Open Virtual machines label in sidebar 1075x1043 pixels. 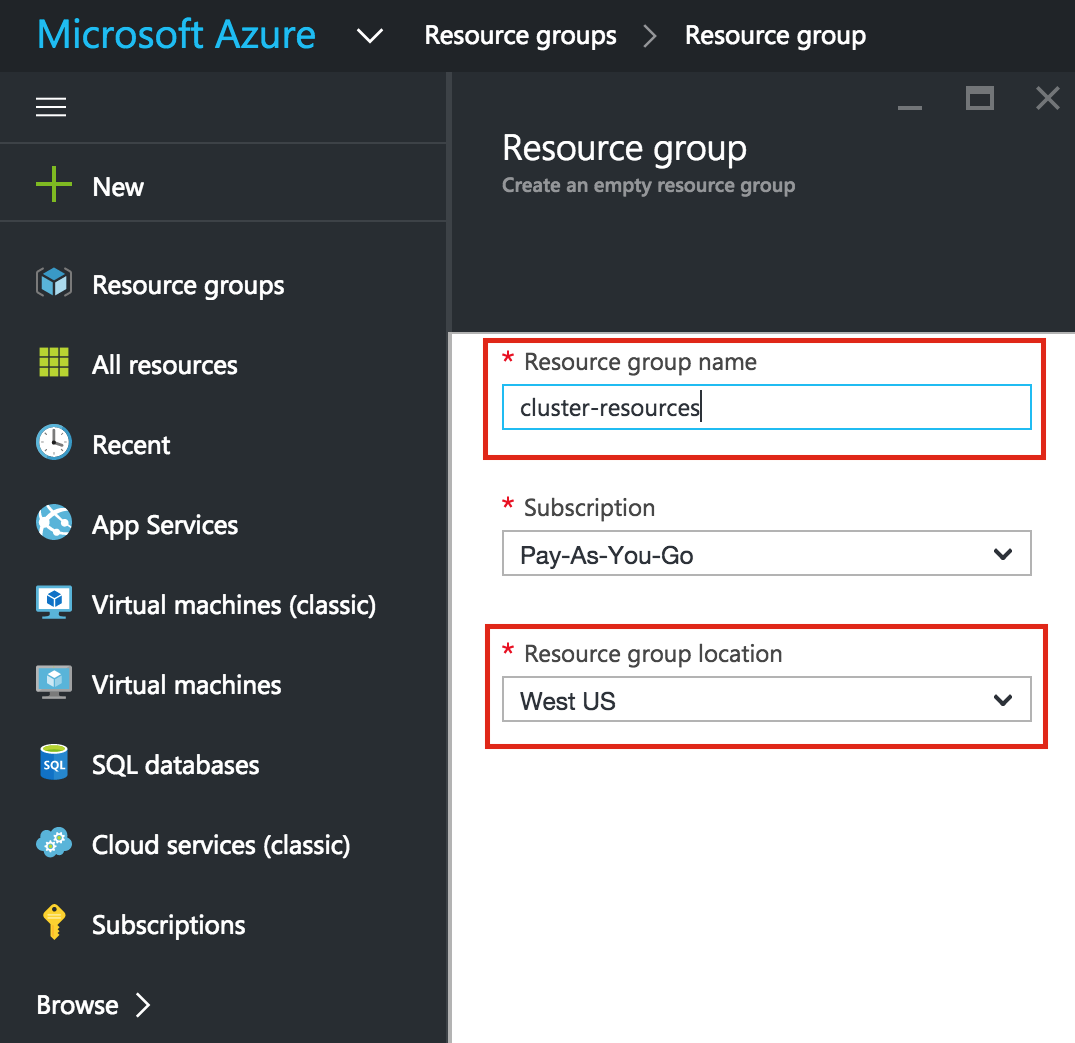click(186, 685)
